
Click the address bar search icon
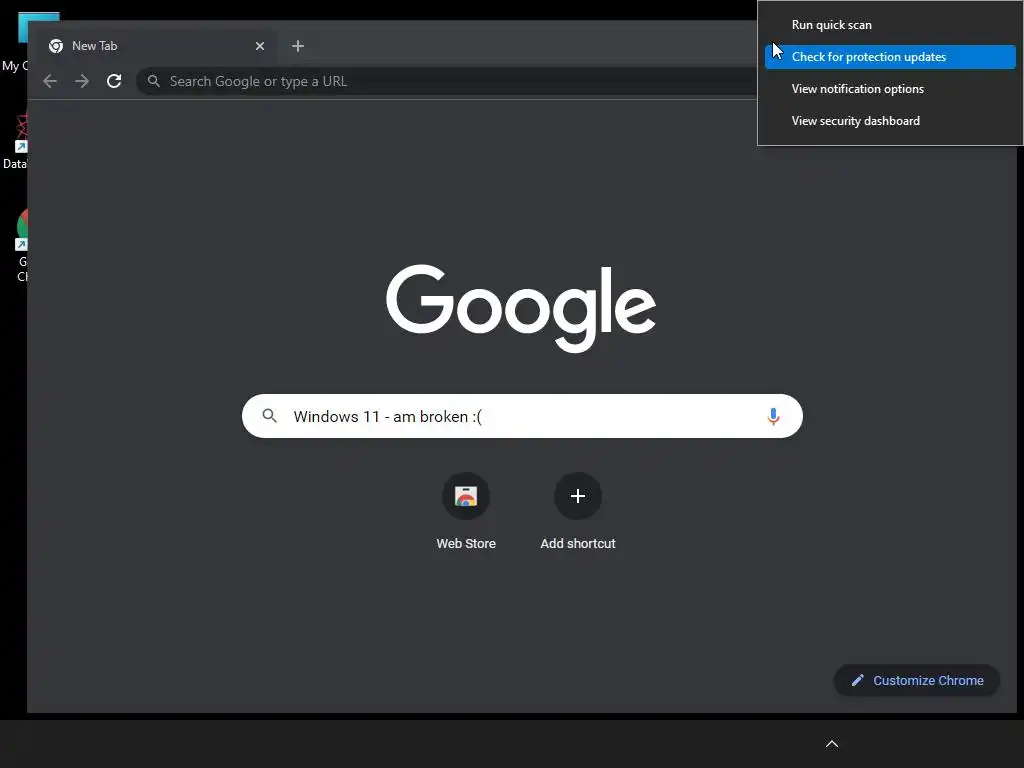tap(153, 82)
